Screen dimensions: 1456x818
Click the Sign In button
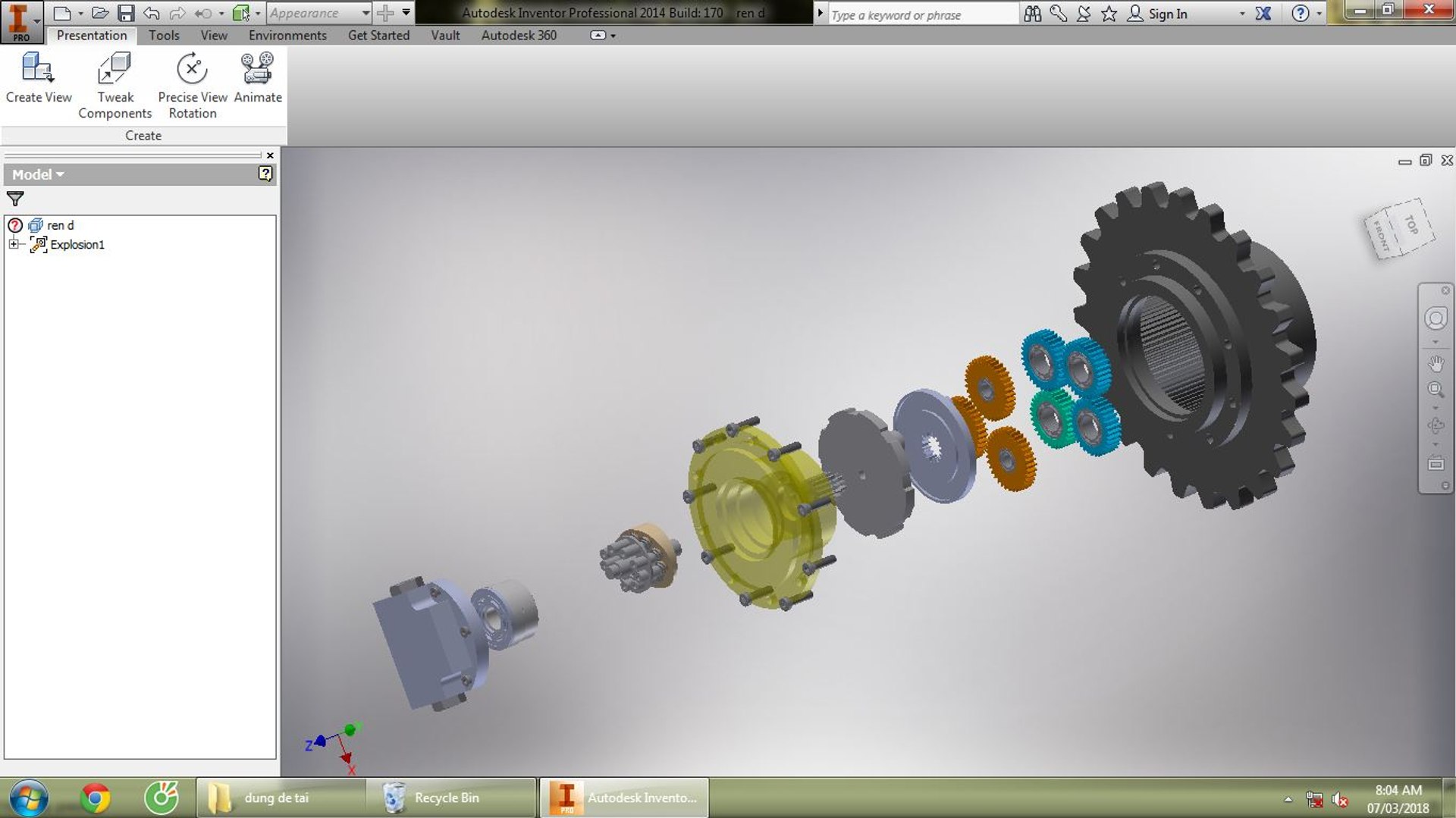[1157, 14]
